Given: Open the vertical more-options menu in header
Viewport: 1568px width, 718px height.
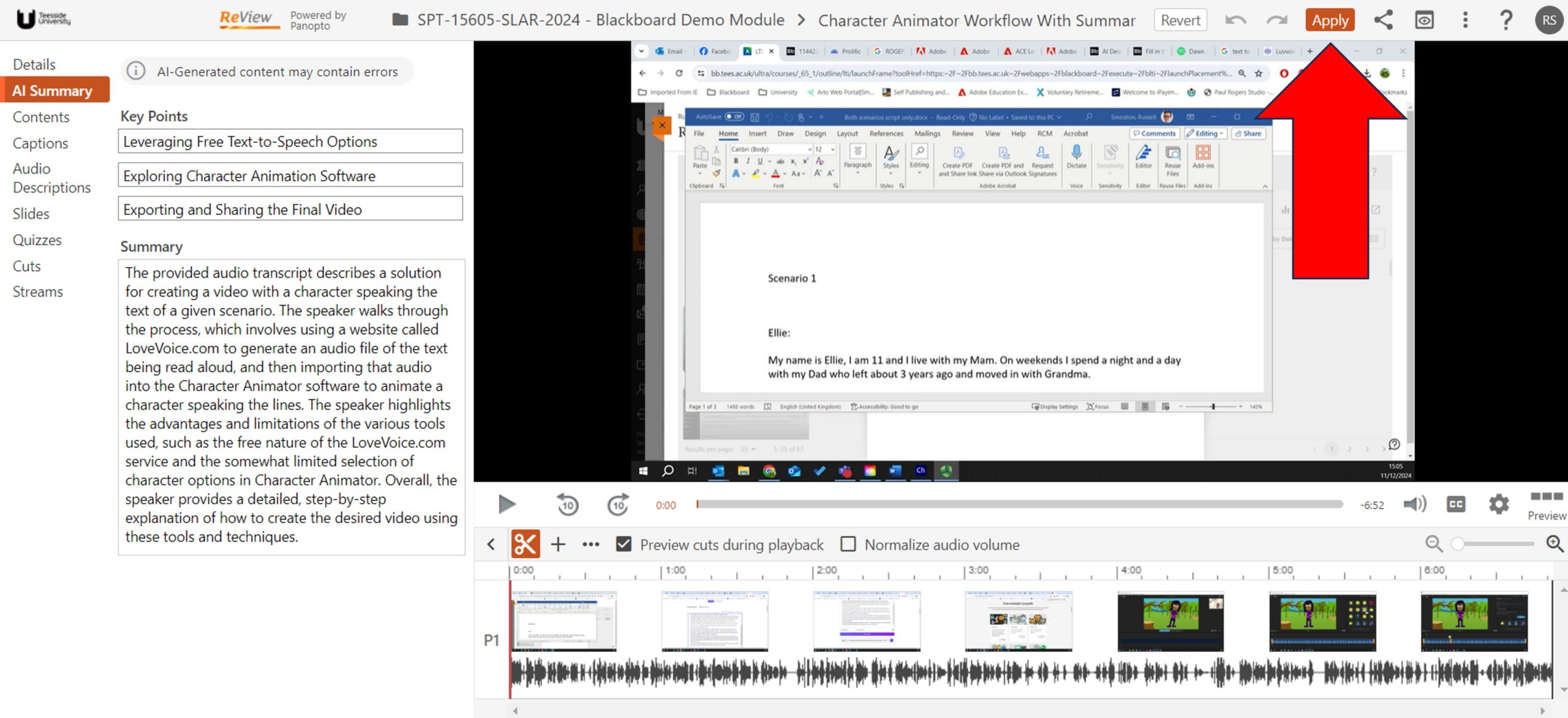Looking at the screenshot, I should click(x=1465, y=20).
